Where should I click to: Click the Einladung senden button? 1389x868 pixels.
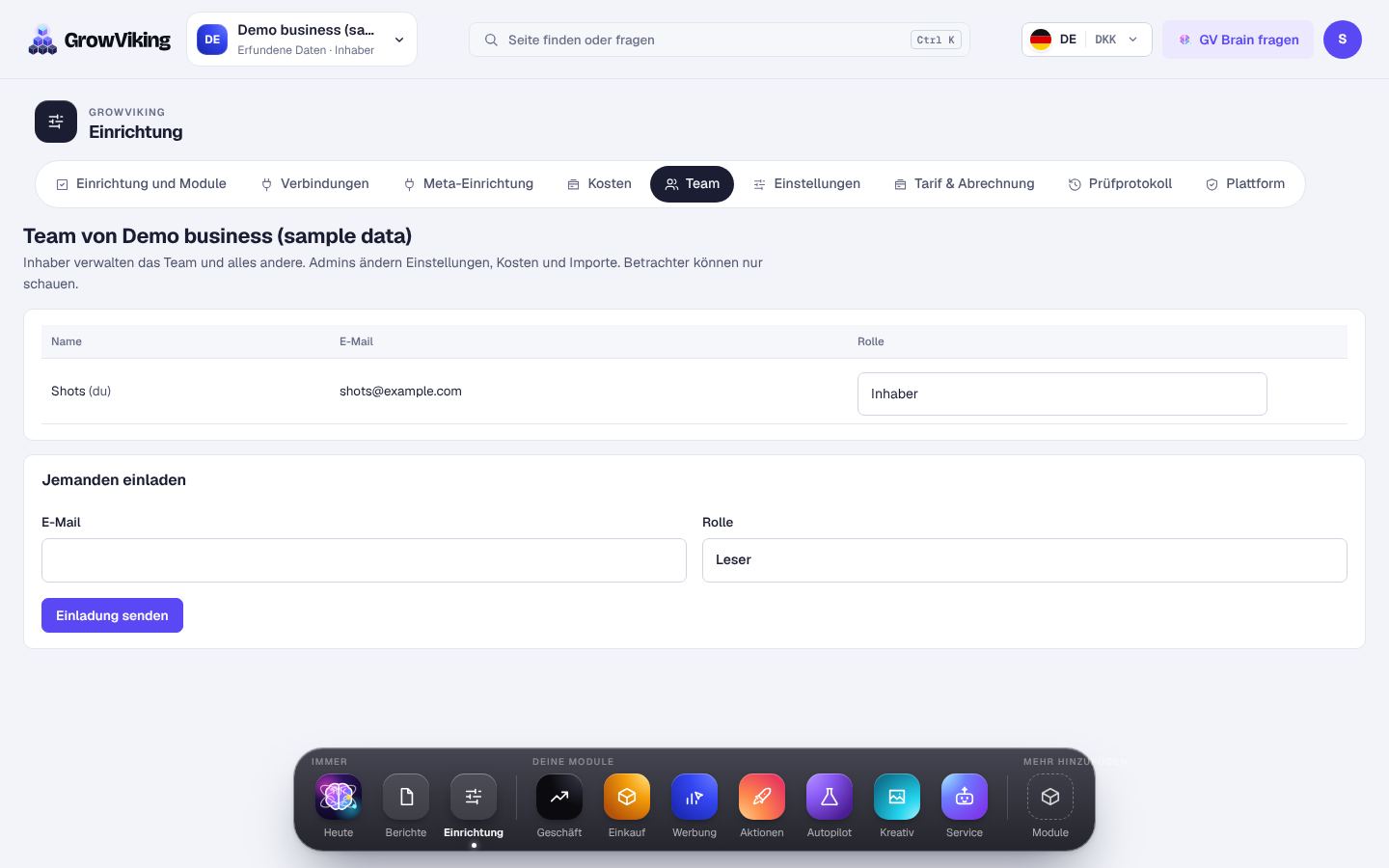click(x=112, y=615)
